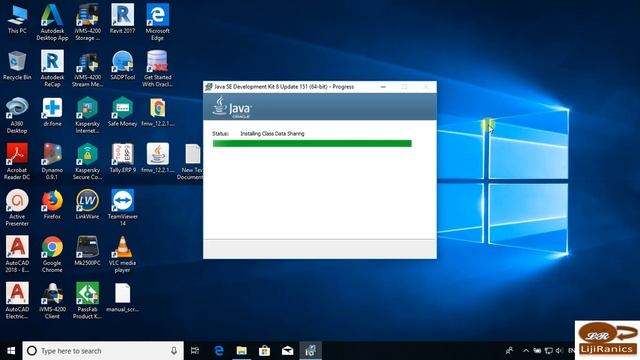Open the People icon in taskbar
The height and width of the screenshot is (360, 640).
[509, 351]
